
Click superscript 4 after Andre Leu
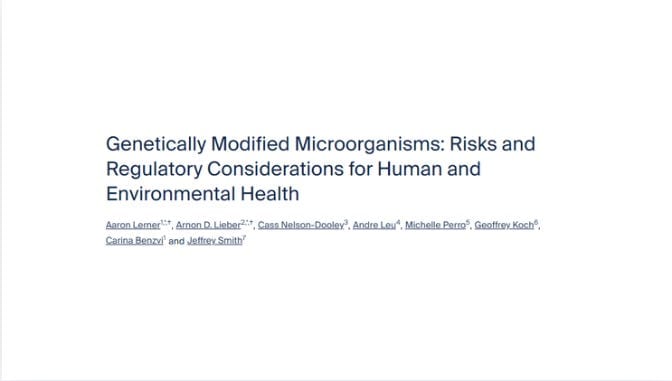(x=398, y=222)
